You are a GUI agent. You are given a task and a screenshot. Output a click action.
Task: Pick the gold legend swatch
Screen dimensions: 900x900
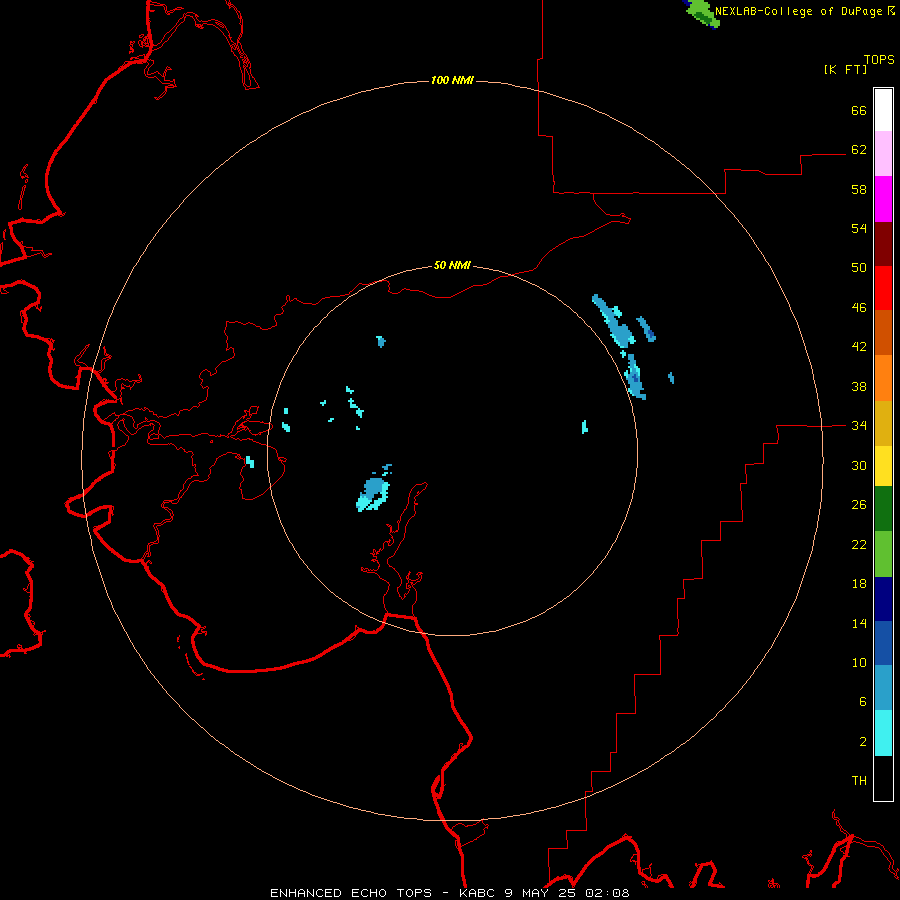click(x=883, y=423)
